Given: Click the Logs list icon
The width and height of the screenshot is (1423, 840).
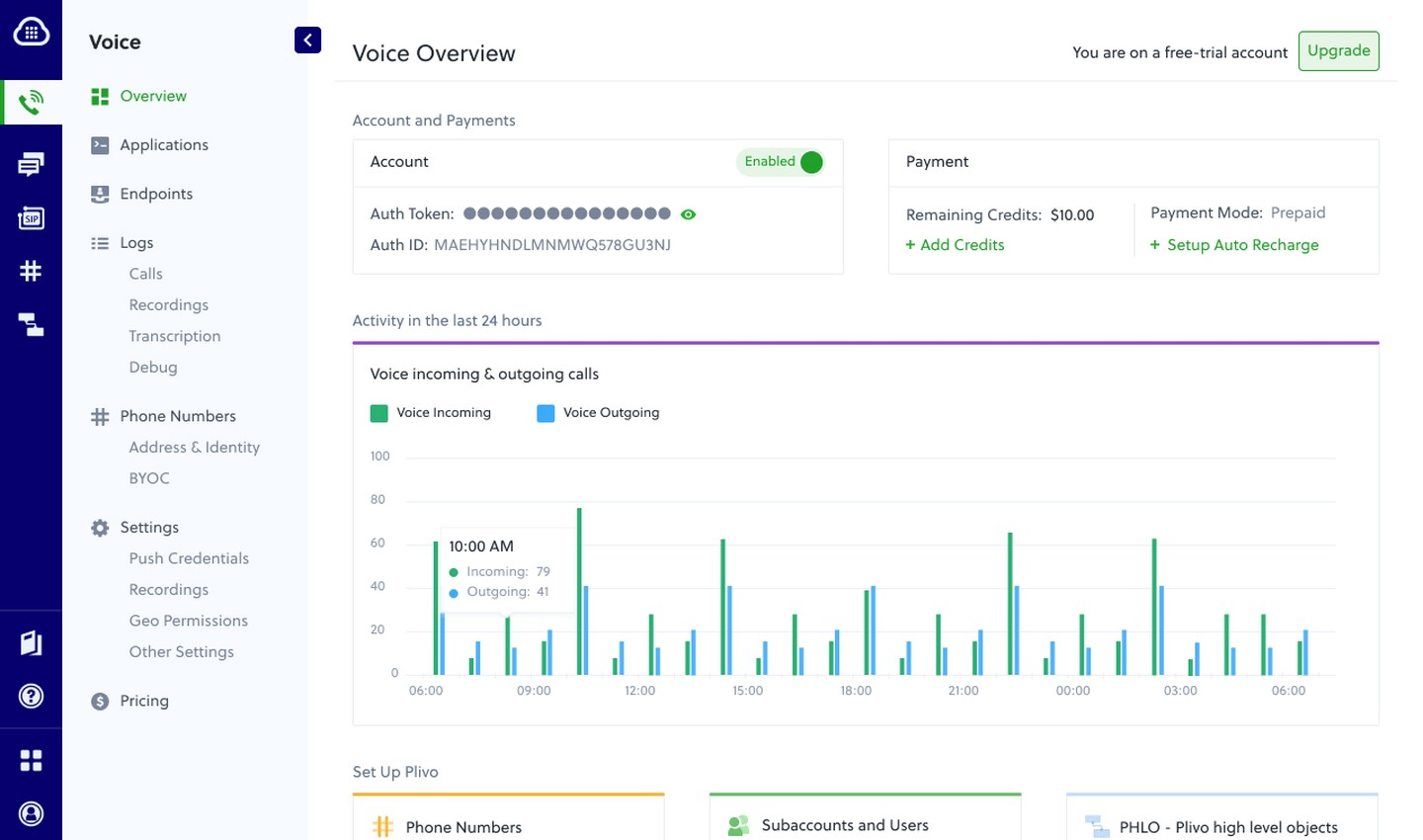Looking at the screenshot, I should pos(100,243).
